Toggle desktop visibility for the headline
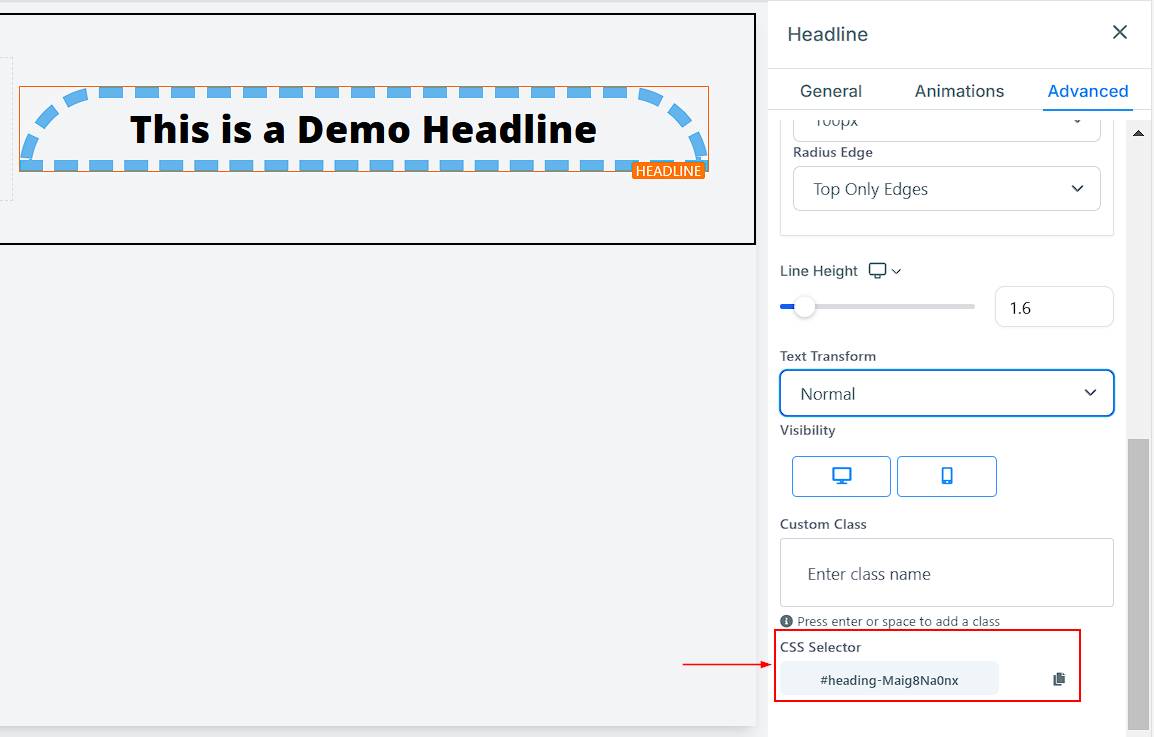 [841, 476]
